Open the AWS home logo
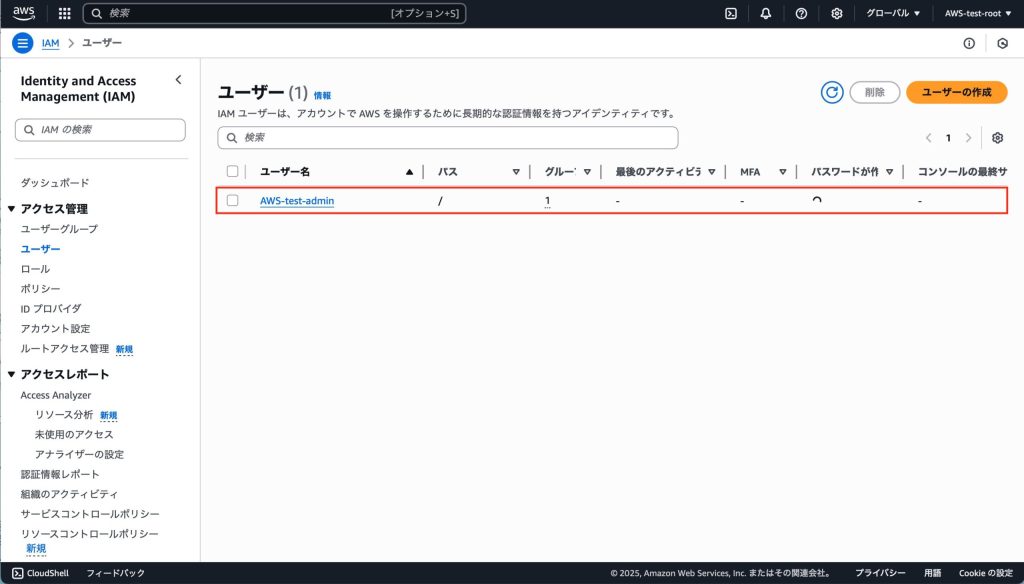The image size is (1024, 584). 24,13
